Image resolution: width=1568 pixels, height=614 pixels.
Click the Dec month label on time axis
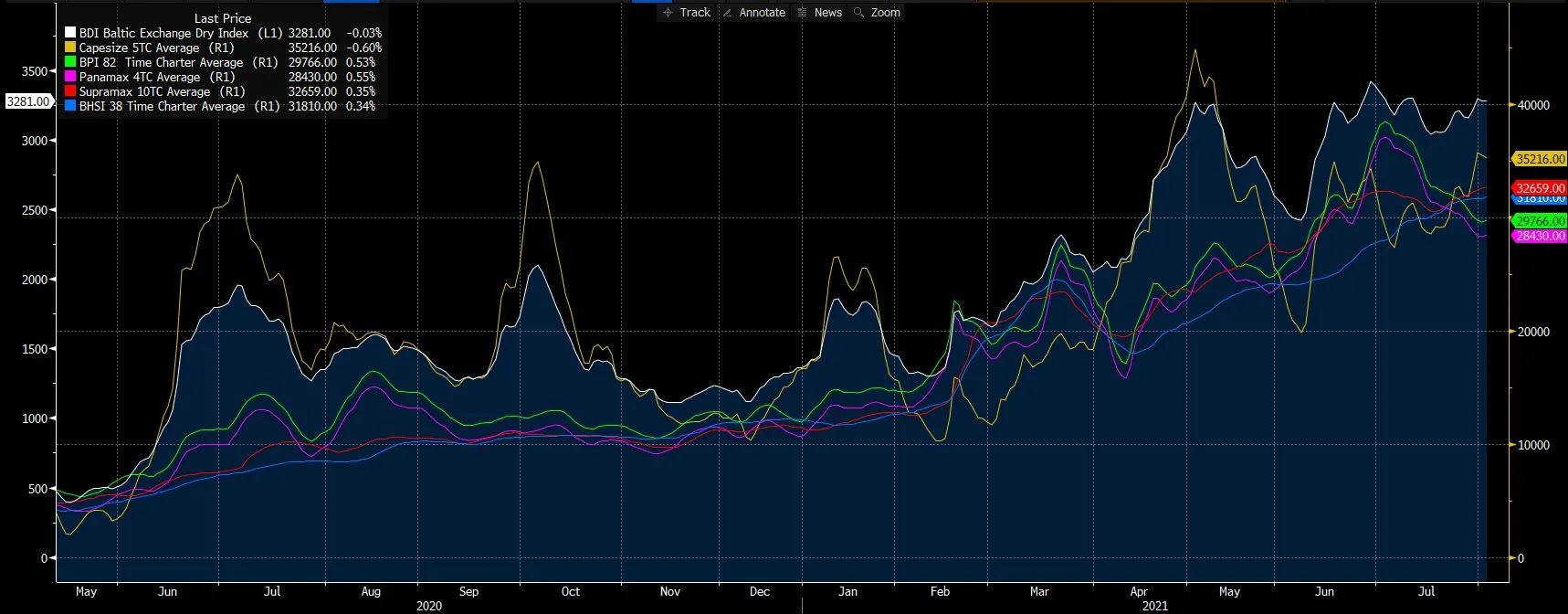pos(760,591)
